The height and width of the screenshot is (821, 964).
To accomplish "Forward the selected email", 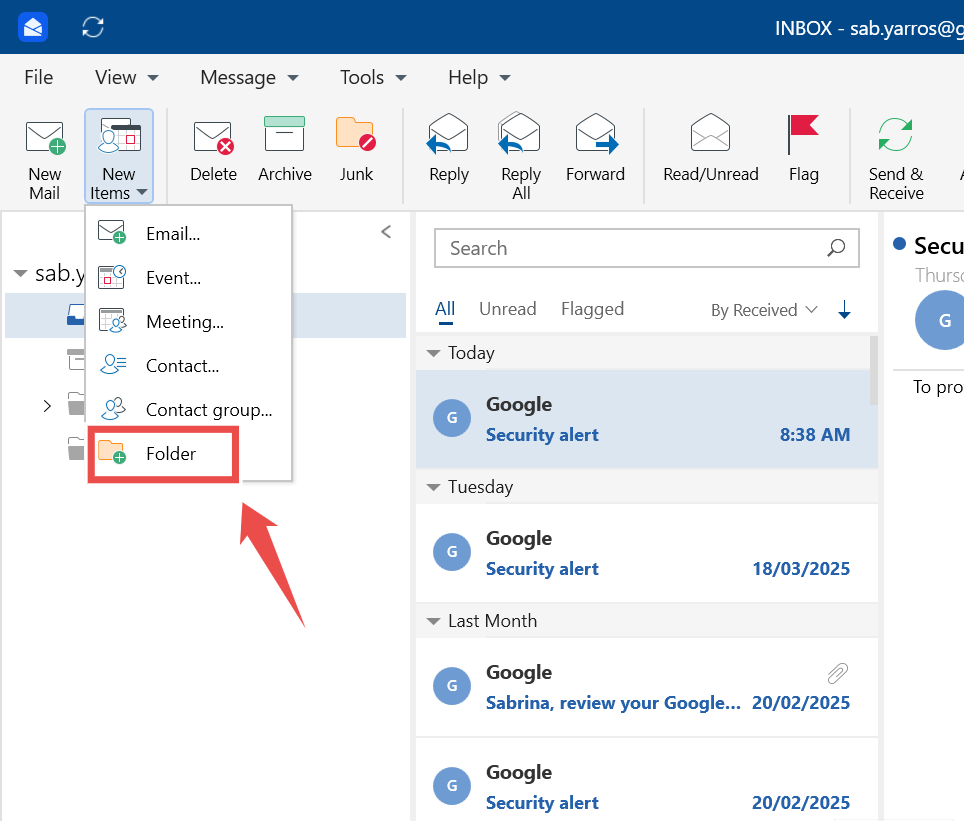I will [x=595, y=149].
